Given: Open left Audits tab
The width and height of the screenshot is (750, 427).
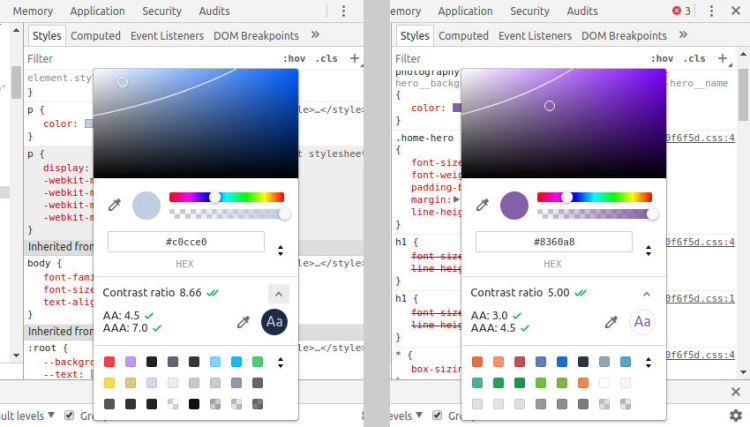Looking at the screenshot, I should click(214, 11).
